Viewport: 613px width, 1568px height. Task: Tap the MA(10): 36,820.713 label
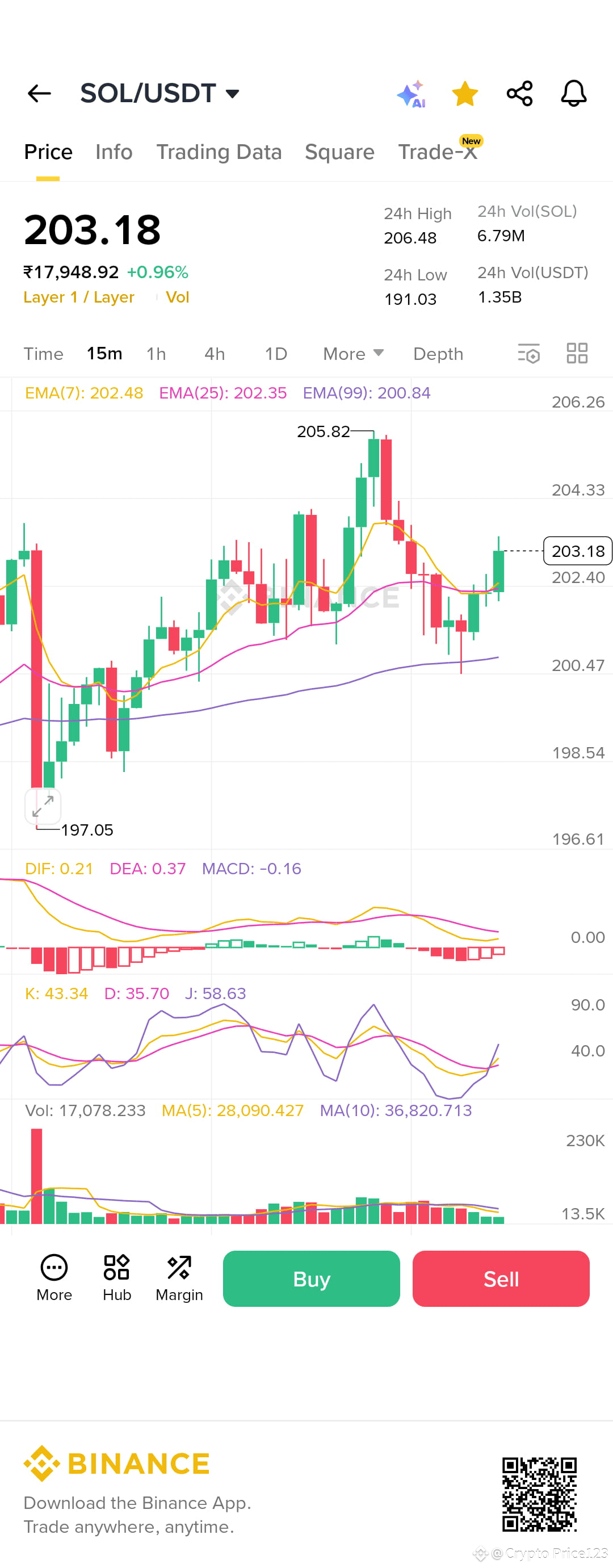click(x=396, y=1110)
